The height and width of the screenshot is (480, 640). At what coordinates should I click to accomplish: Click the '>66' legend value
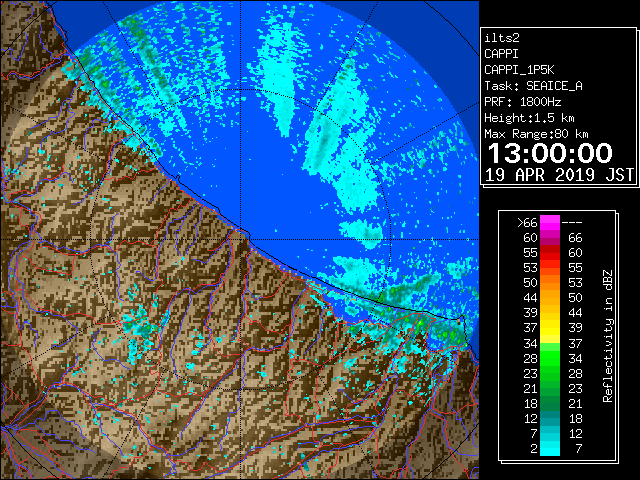click(x=527, y=223)
